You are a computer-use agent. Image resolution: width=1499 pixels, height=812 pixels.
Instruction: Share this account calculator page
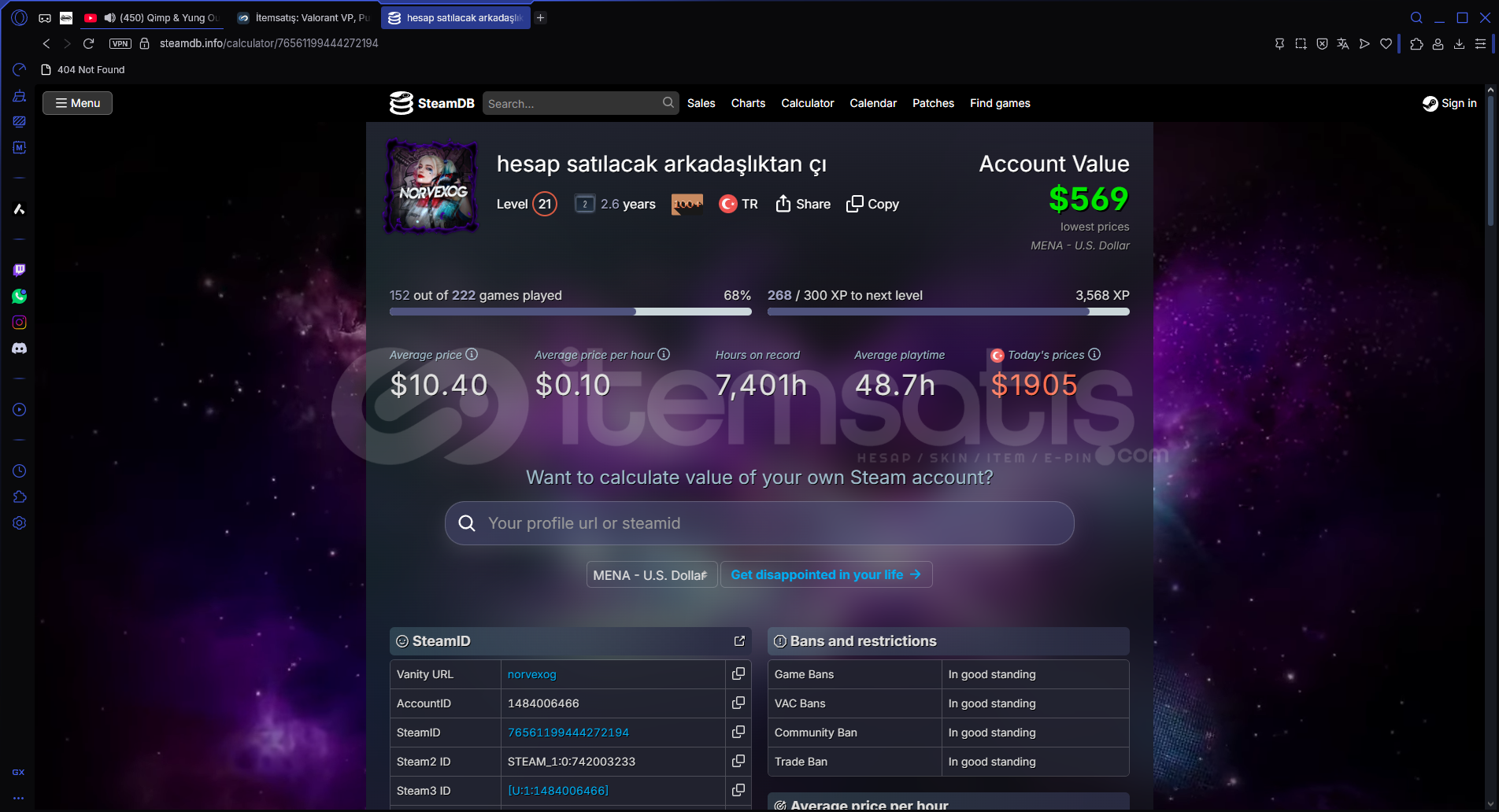tap(803, 204)
